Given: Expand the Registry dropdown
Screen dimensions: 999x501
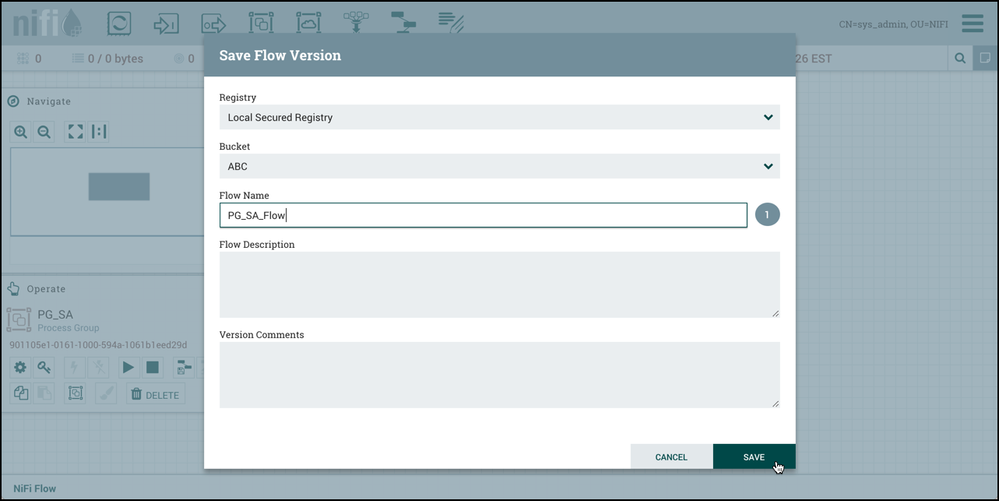Looking at the screenshot, I should [500, 117].
